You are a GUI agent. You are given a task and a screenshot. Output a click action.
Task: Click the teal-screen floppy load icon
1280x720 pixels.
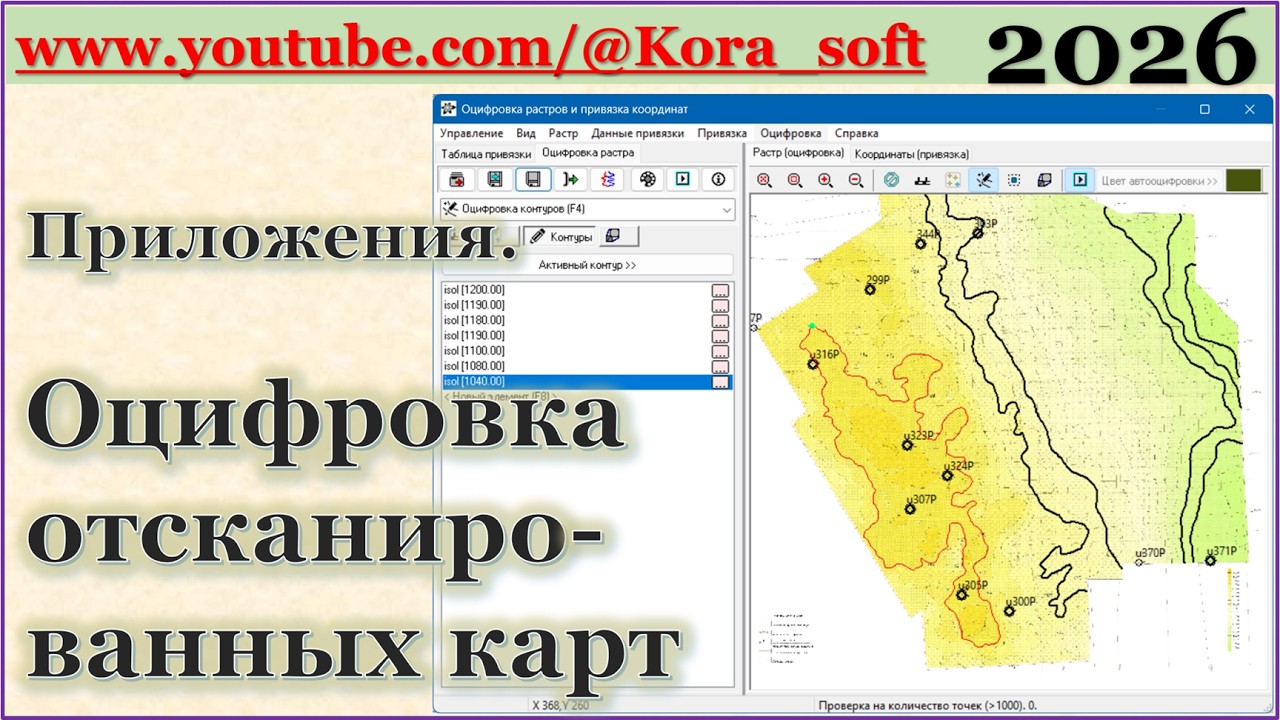tap(494, 179)
